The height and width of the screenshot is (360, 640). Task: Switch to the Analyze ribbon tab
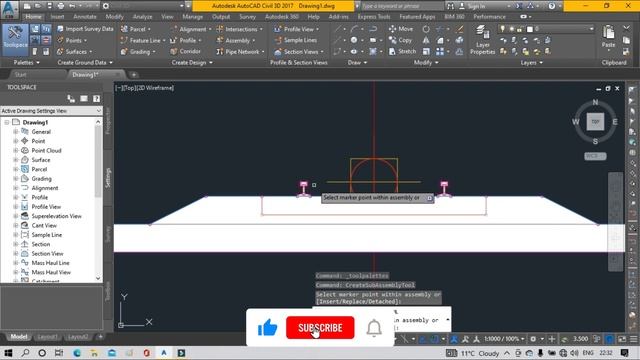(142, 17)
